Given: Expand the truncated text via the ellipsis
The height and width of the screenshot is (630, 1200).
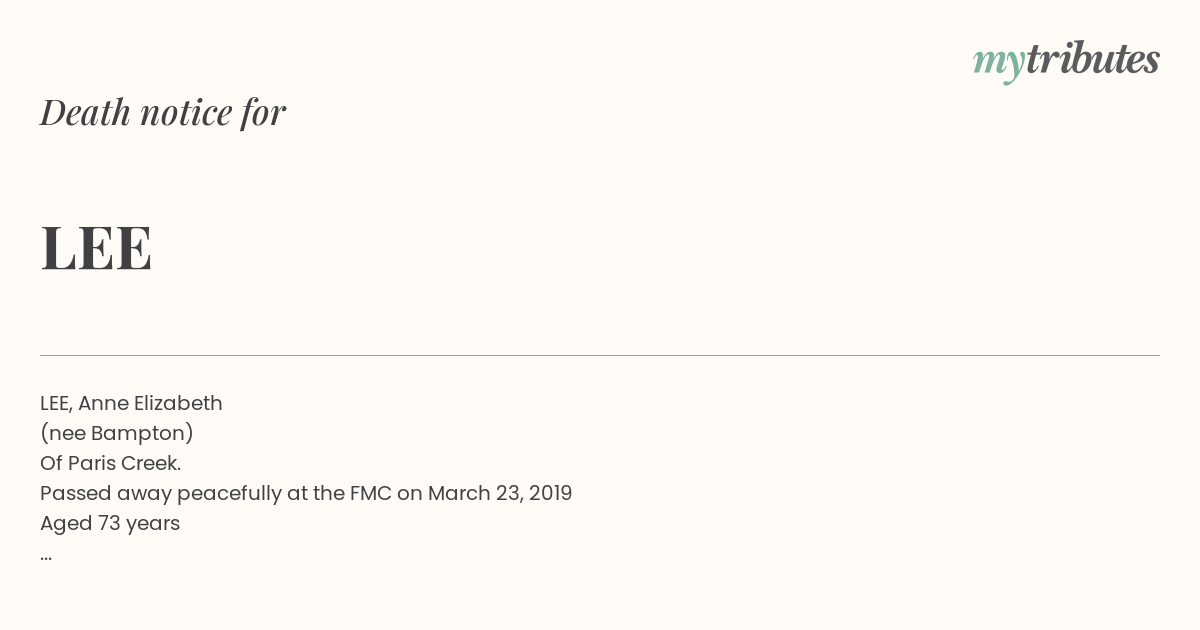Looking at the screenshot, I should (46, 555).
